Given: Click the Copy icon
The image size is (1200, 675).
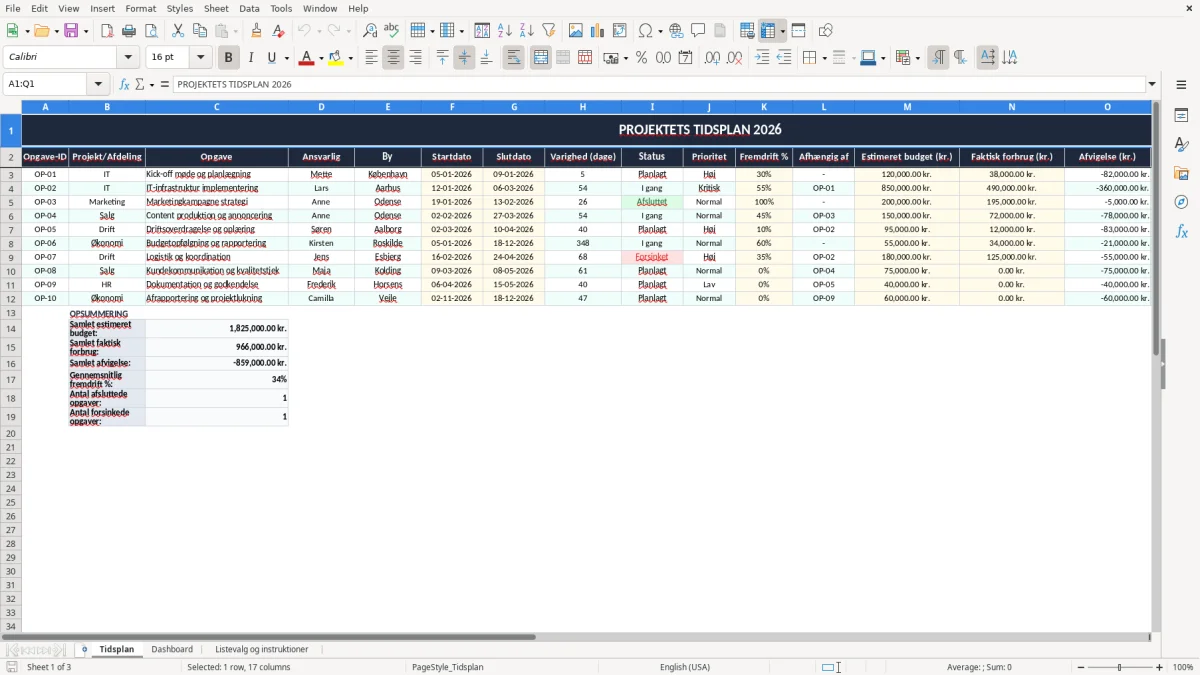Looking at the screenshot, I should tap(200, 31).
